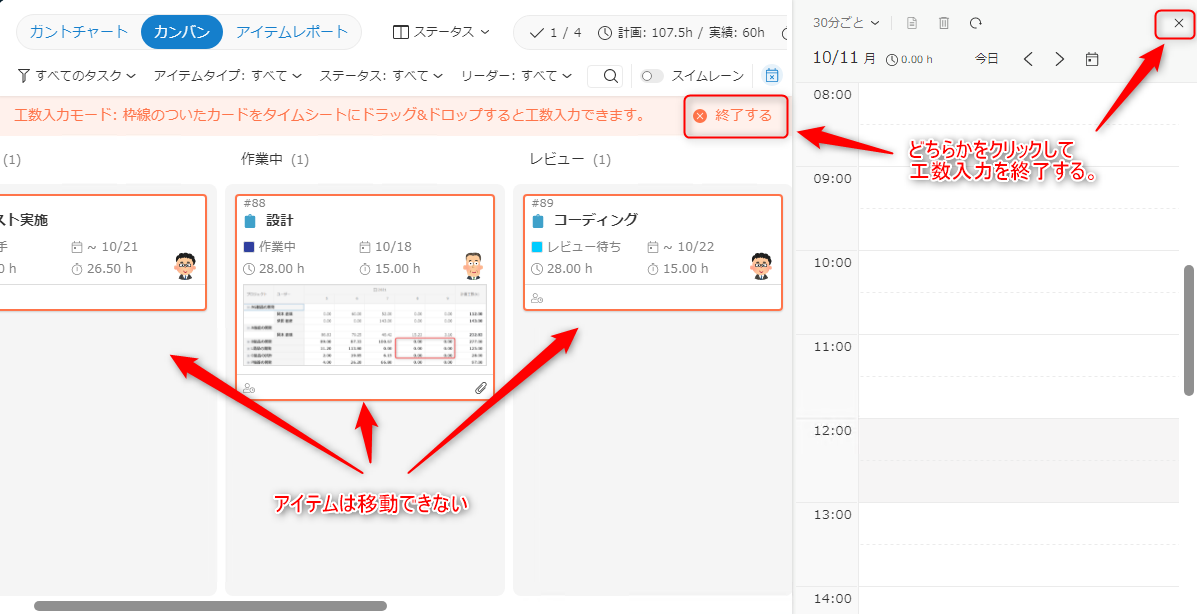Open the 30分ごと interval dropdown
This screenshot has height=614, width=1197.
[x=846, y=23]
